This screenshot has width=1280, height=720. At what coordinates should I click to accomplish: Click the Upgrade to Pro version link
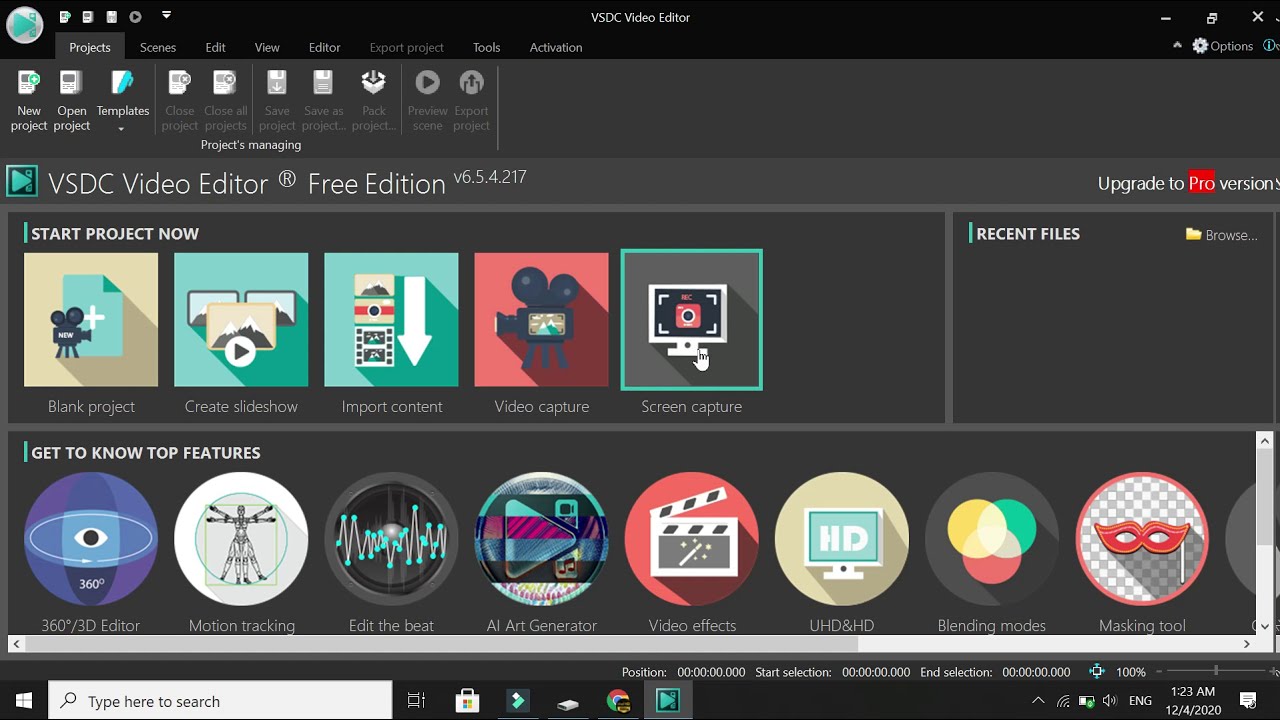[1187, 183]
